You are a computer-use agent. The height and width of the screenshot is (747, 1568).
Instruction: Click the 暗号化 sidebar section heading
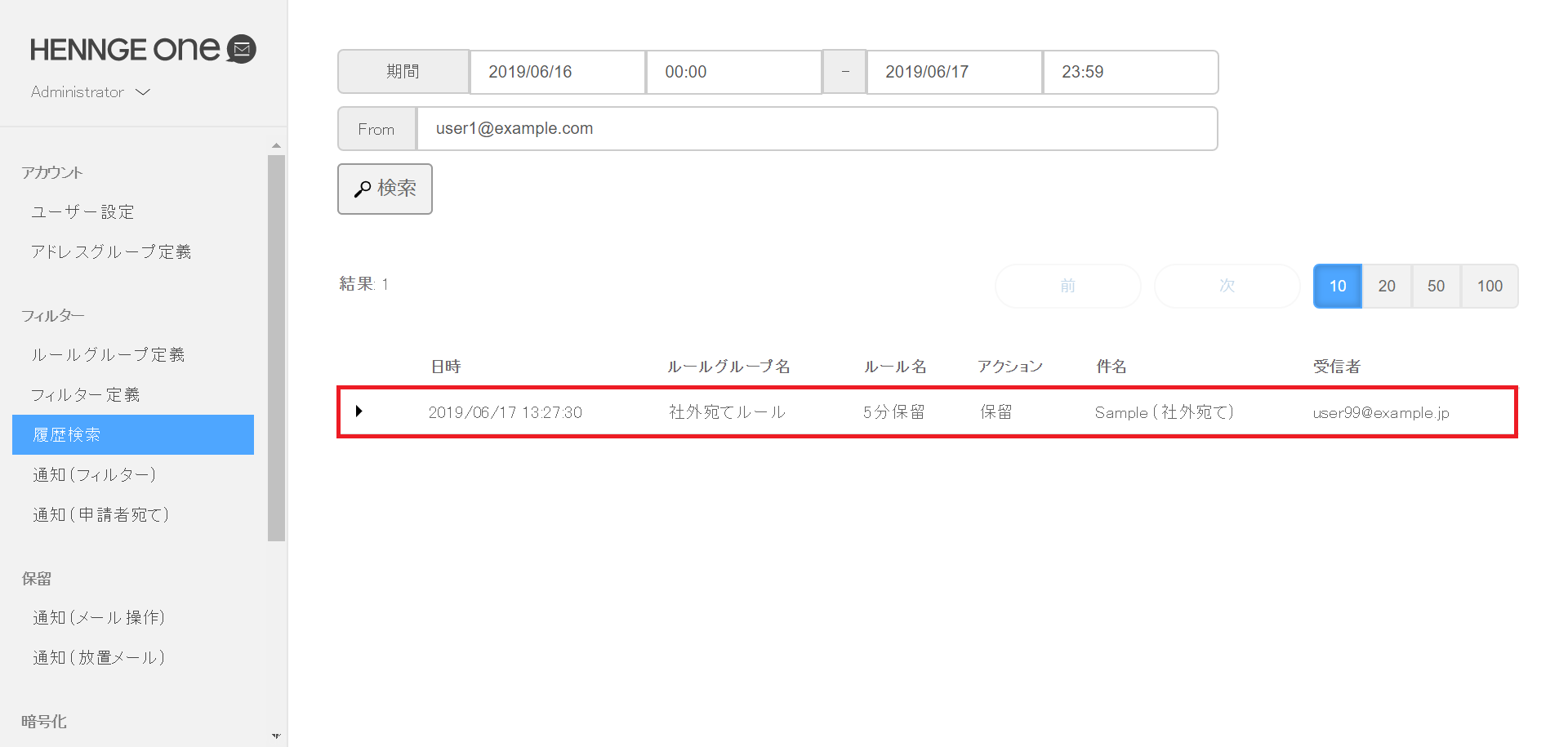tap(44, 722)
